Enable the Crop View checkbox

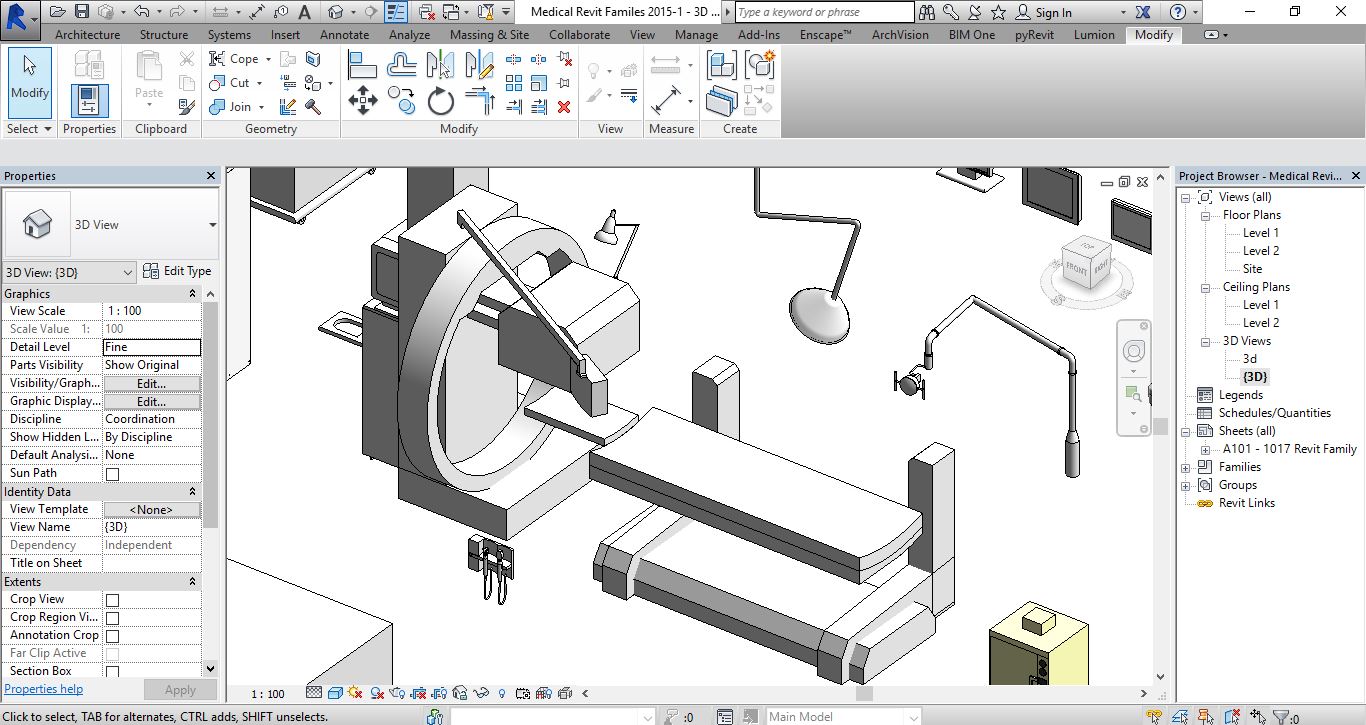[x=112, y=600]
